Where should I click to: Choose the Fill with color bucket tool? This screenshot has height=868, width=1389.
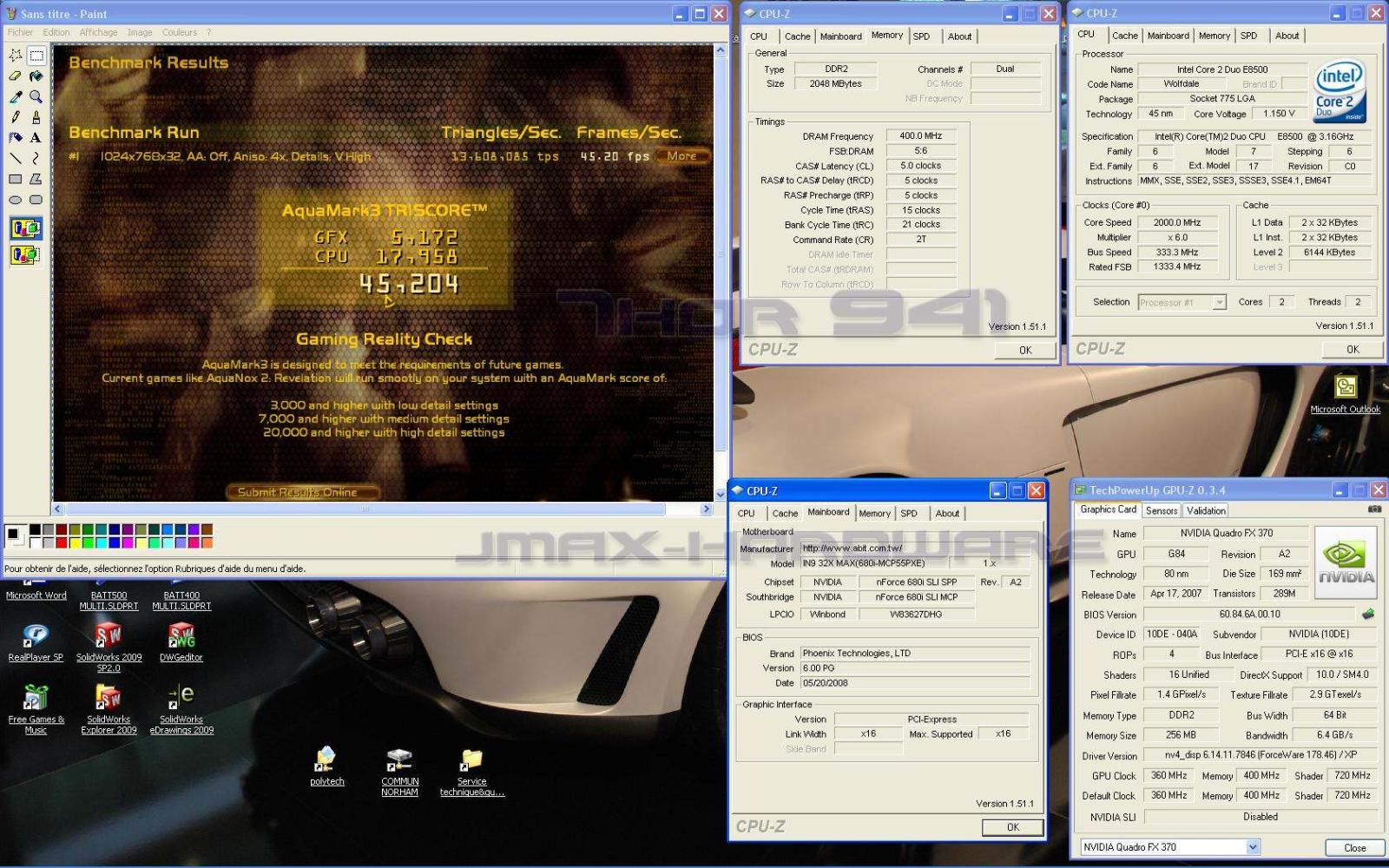tap(36, 76)
